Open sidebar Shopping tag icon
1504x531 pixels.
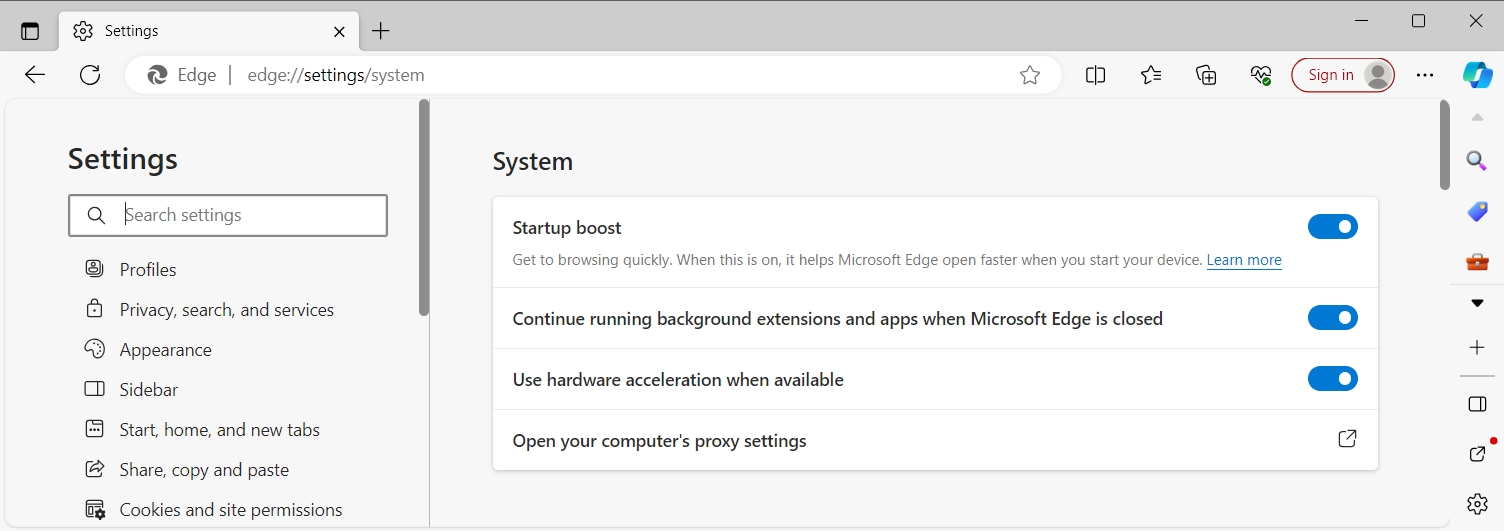(1477, 211)
